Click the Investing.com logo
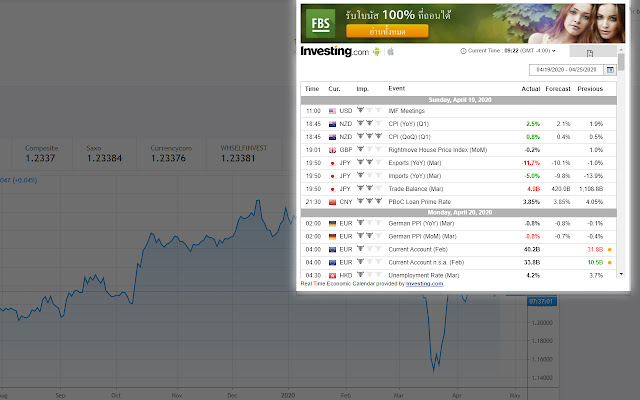 (x=334, y=51)
